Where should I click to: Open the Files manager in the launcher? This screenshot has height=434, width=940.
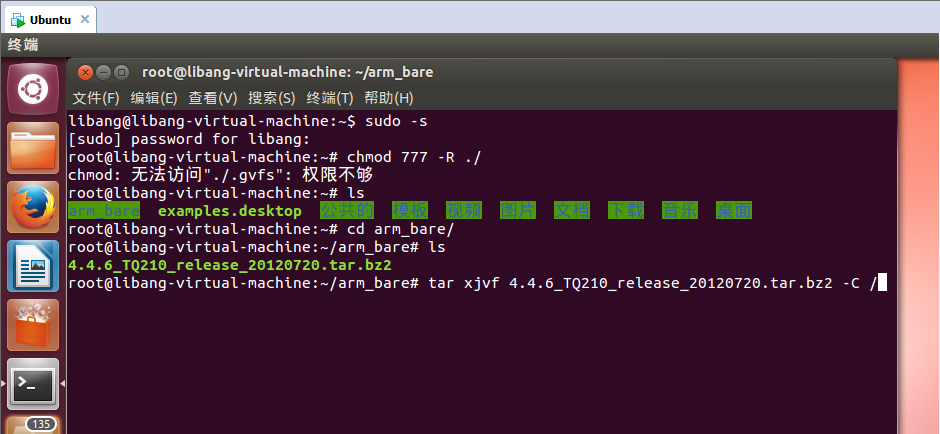[x=33, y=147]
